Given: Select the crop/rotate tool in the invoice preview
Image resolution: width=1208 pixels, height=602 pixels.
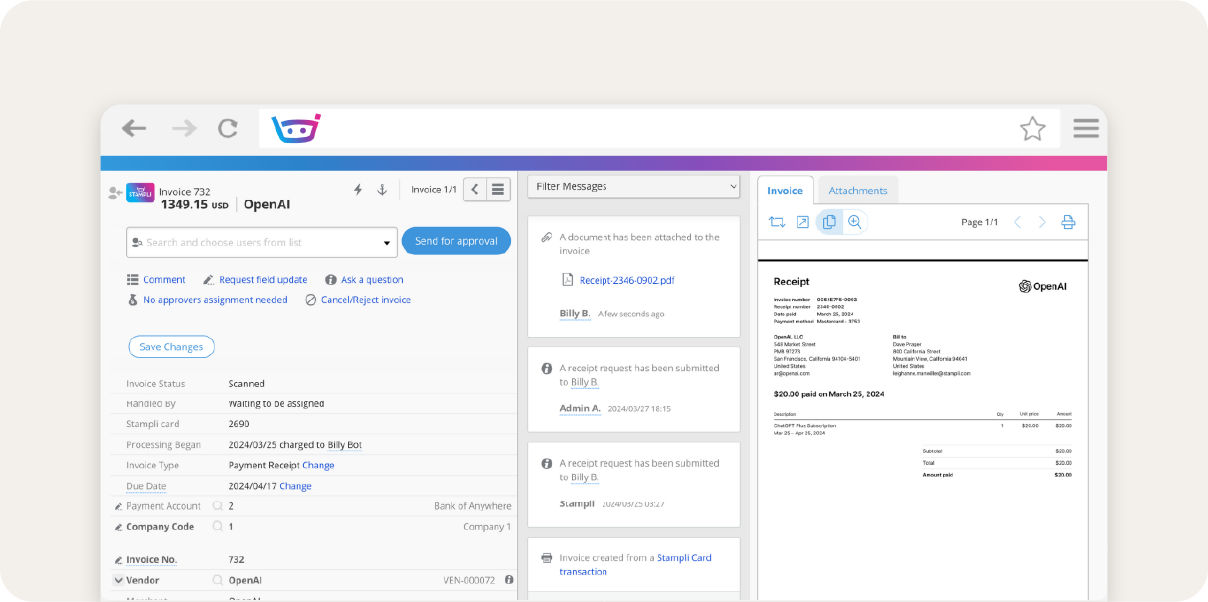Looking at the screenshot, I should (x=778, y=222).
